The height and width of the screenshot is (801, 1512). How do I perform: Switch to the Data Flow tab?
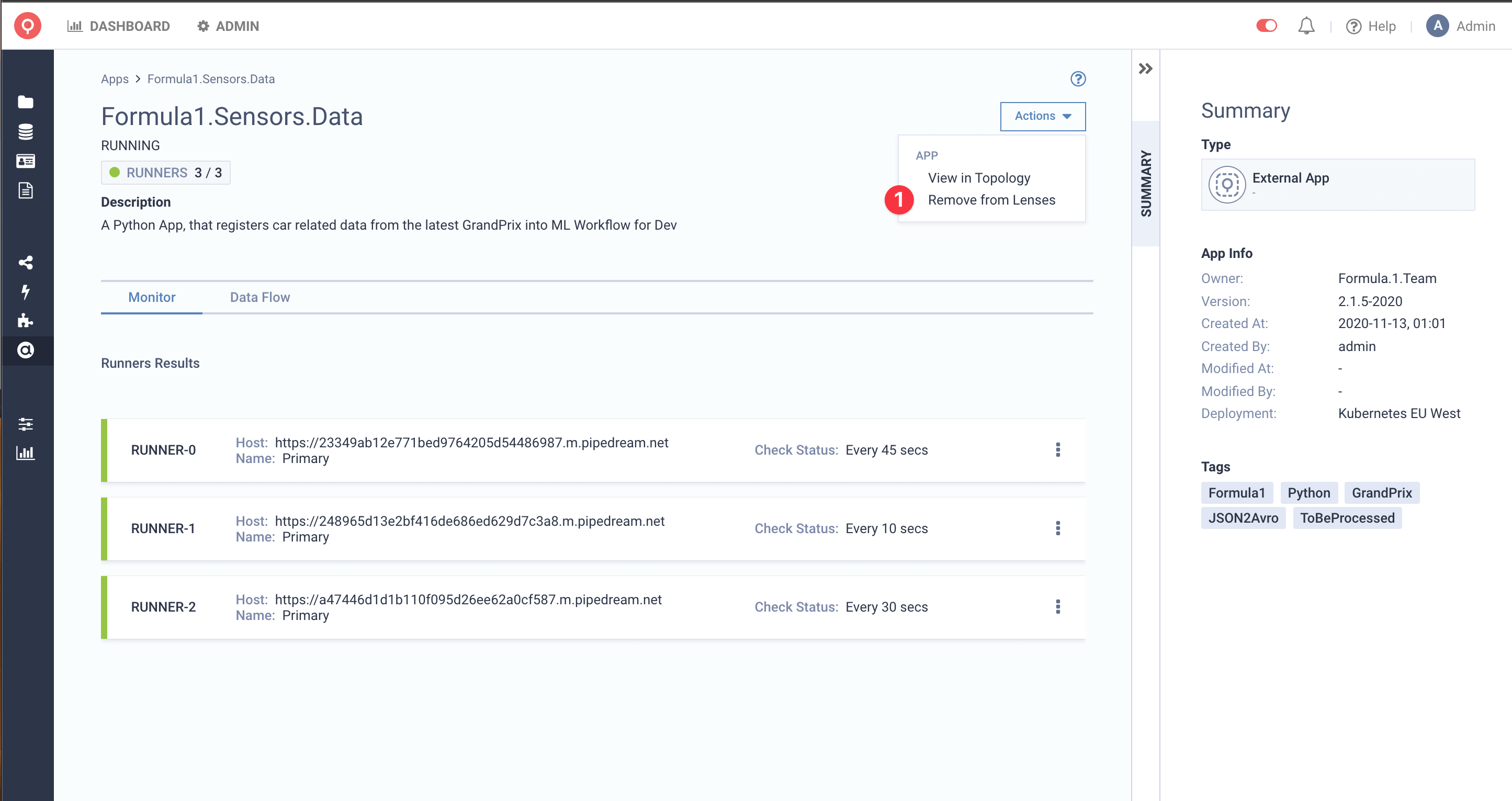pos(260,297)
